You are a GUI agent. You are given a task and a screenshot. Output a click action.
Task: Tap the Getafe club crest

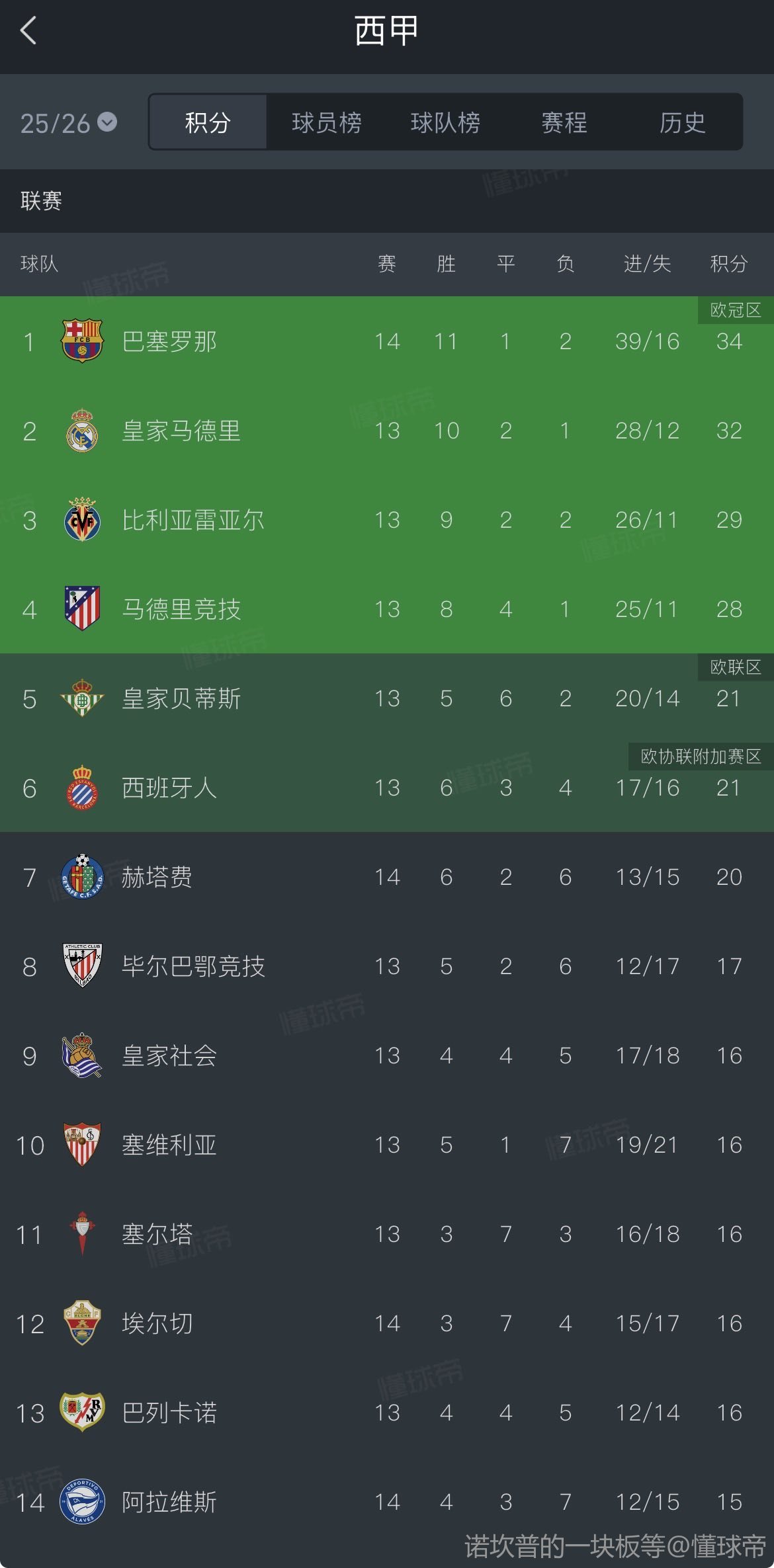82,877
